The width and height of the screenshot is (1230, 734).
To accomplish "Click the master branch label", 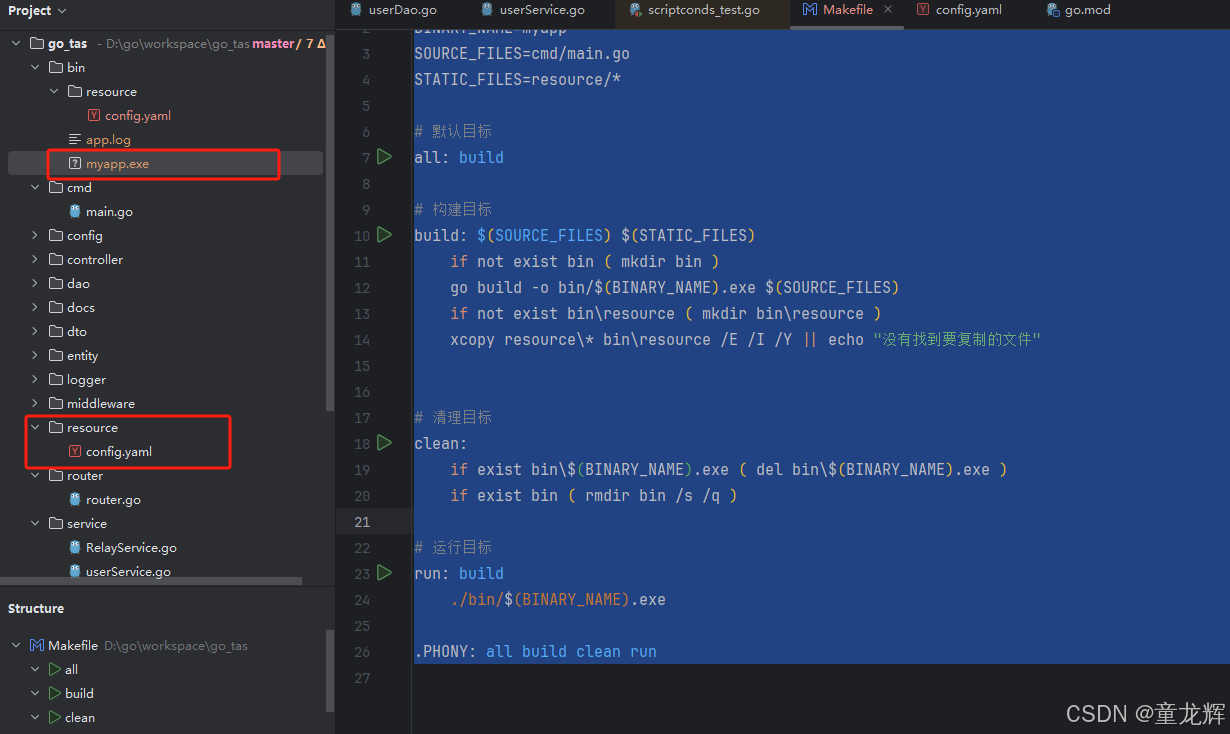I will click(x=273, y=44).
